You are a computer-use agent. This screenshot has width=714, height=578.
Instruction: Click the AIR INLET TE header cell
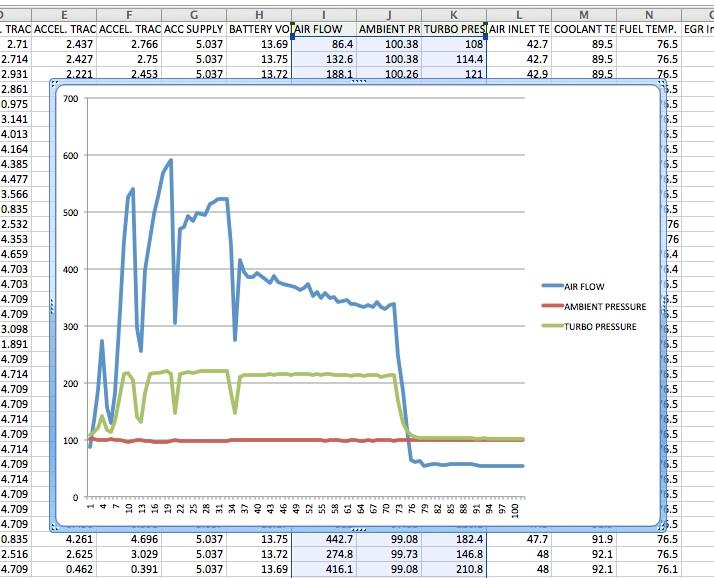pos(519,29)
